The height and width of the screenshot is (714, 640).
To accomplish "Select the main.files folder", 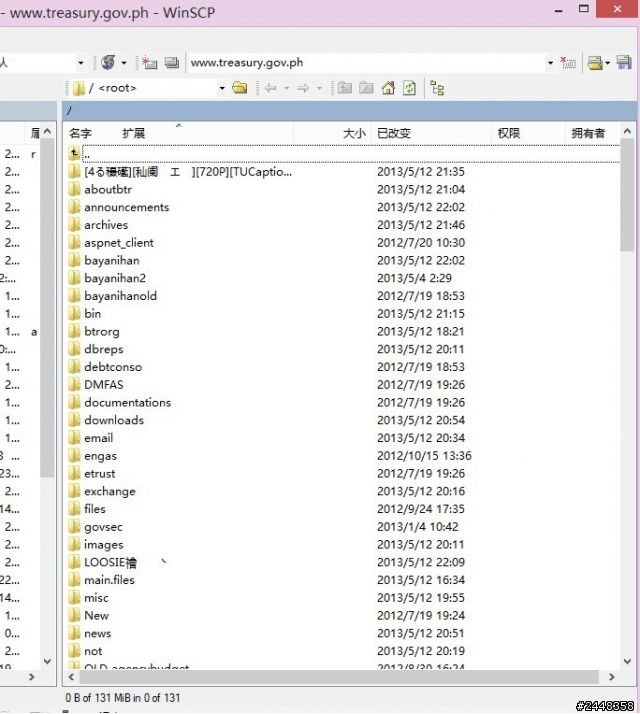I will [x=109, y=580].
